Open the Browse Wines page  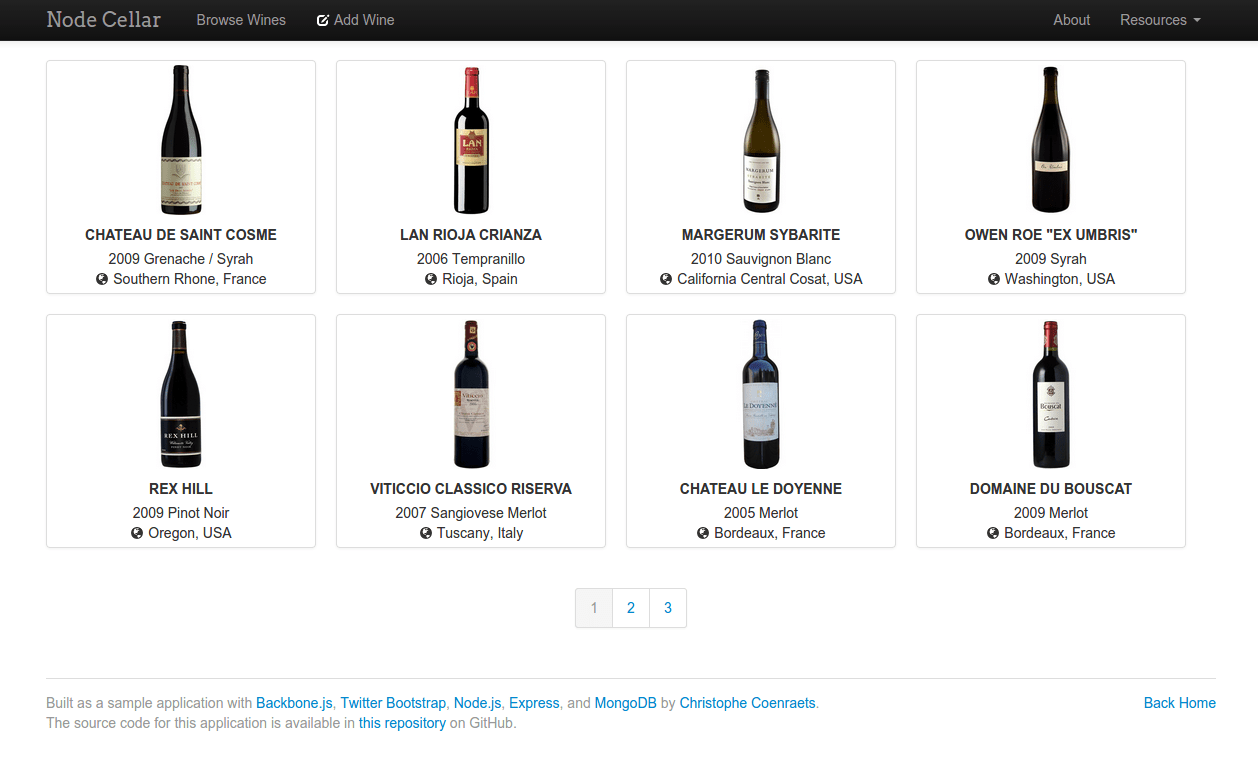241,20
